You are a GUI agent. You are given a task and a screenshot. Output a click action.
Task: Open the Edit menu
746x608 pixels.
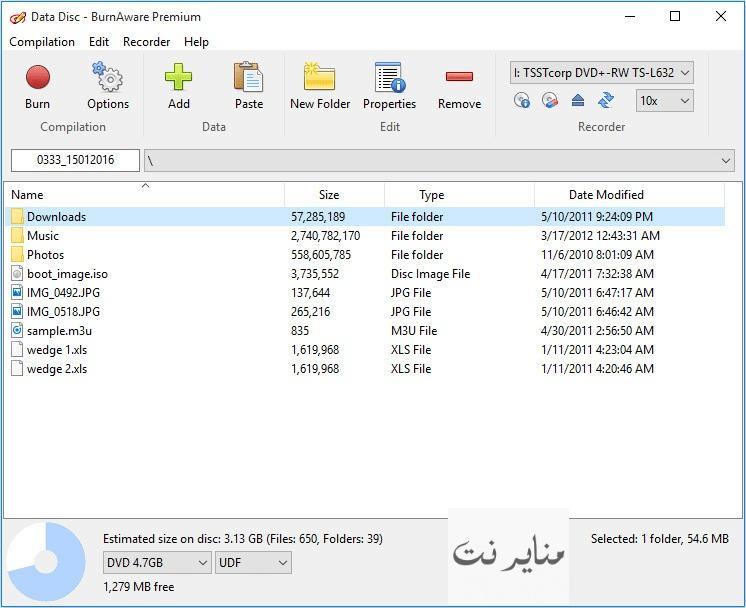[99, 42]
